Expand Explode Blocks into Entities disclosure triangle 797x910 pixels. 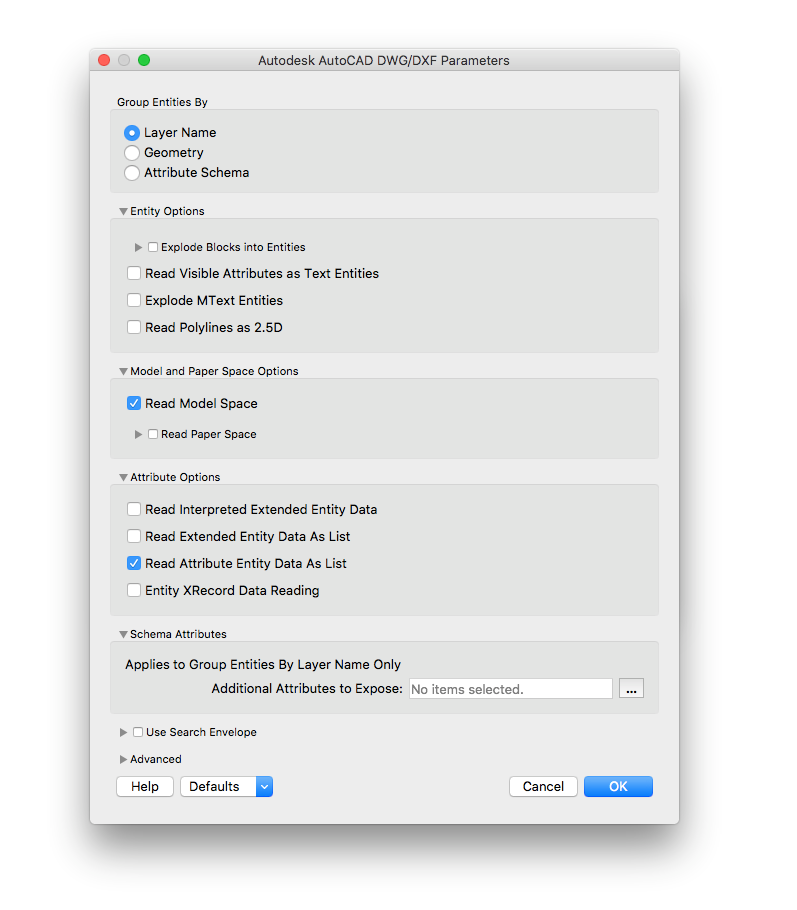pyautogui.click(x=139, y=247)
